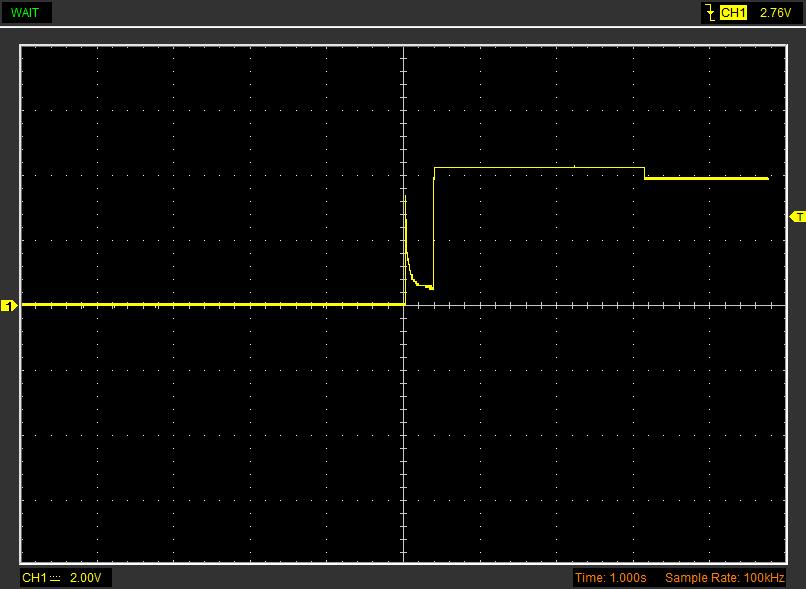Click the falling-edge trigger slope icon
Image resolution: width=806 pixels, height=589 pixels.
tap(709, 13)
